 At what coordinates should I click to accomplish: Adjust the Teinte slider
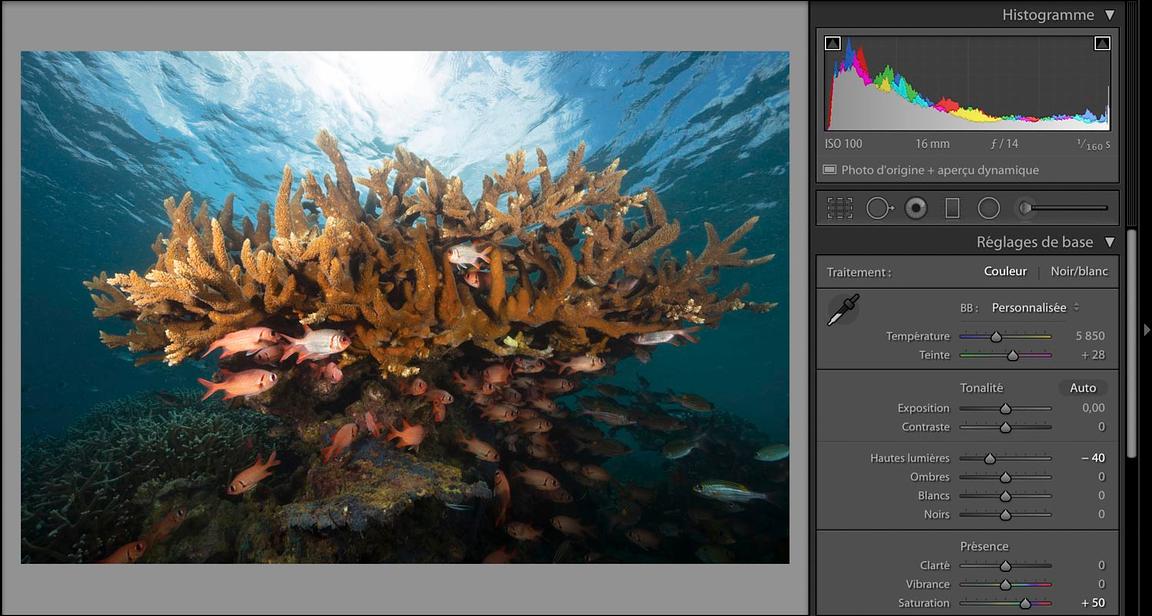click(1005, 355)
